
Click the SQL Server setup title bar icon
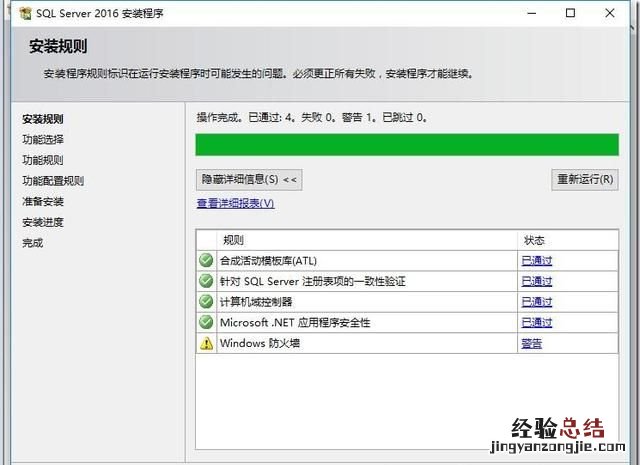coord(25,13)
